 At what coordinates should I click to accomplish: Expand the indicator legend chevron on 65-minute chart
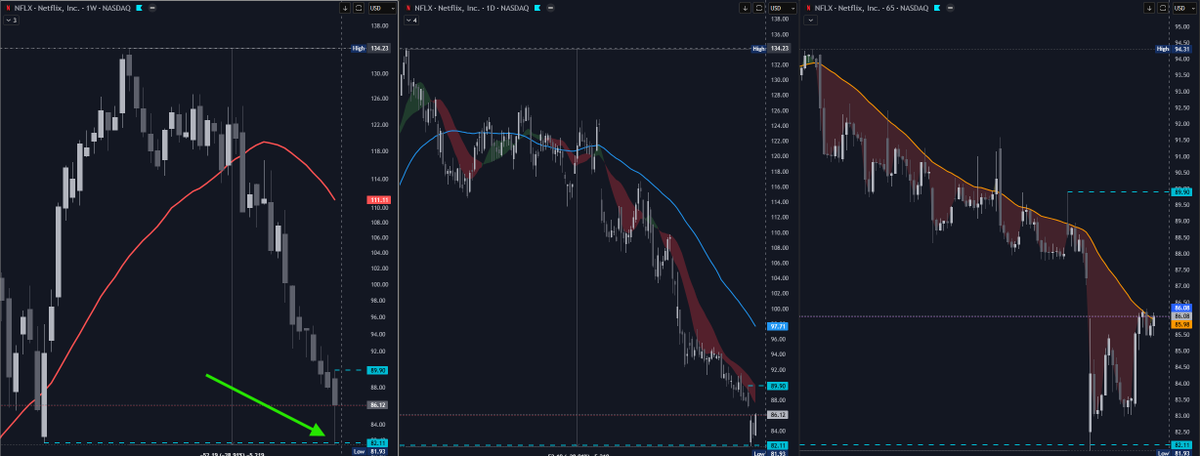click(810, 20)
